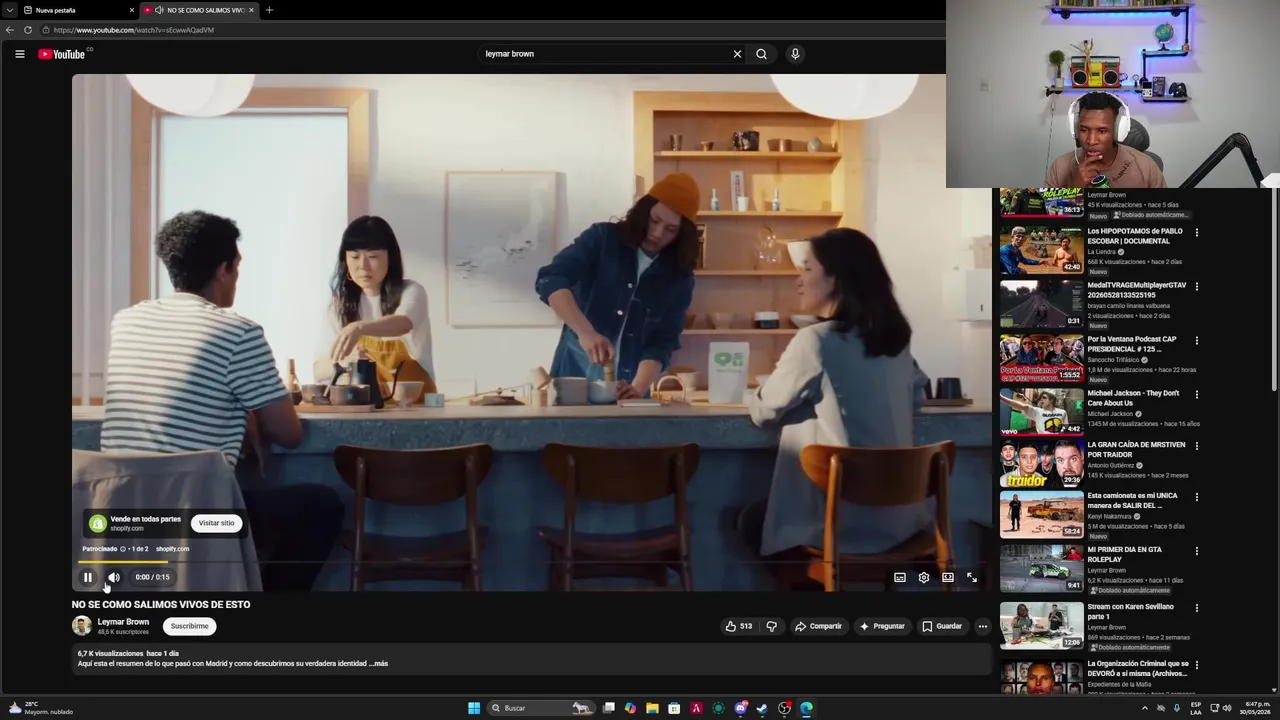Clear the search box with X icon

pos(738,54)
